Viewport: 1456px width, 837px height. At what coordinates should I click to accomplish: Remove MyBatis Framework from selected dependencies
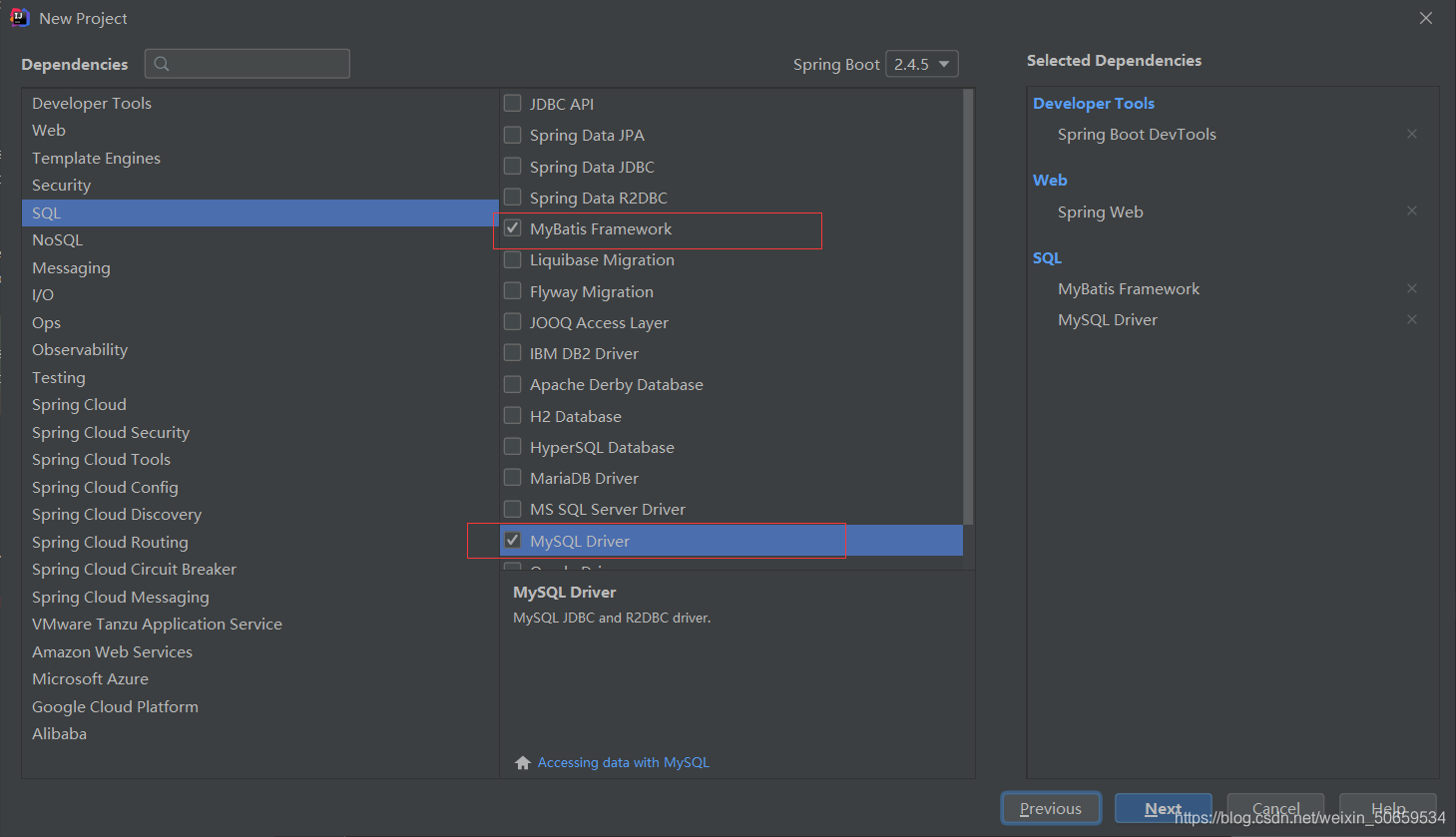[1412, 288]
